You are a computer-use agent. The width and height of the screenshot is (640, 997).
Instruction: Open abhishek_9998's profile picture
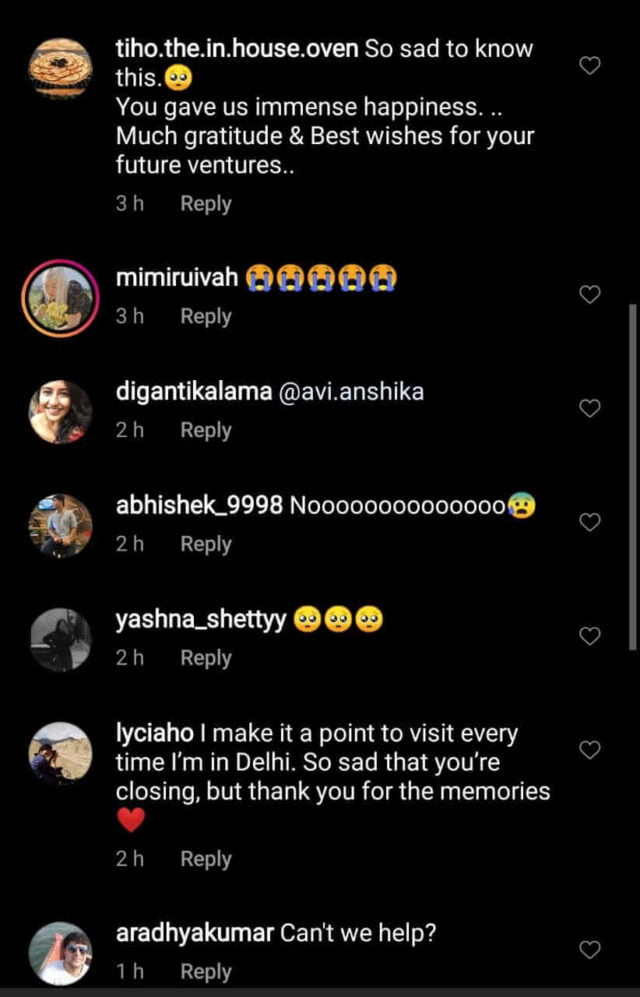tap(60, 525)
